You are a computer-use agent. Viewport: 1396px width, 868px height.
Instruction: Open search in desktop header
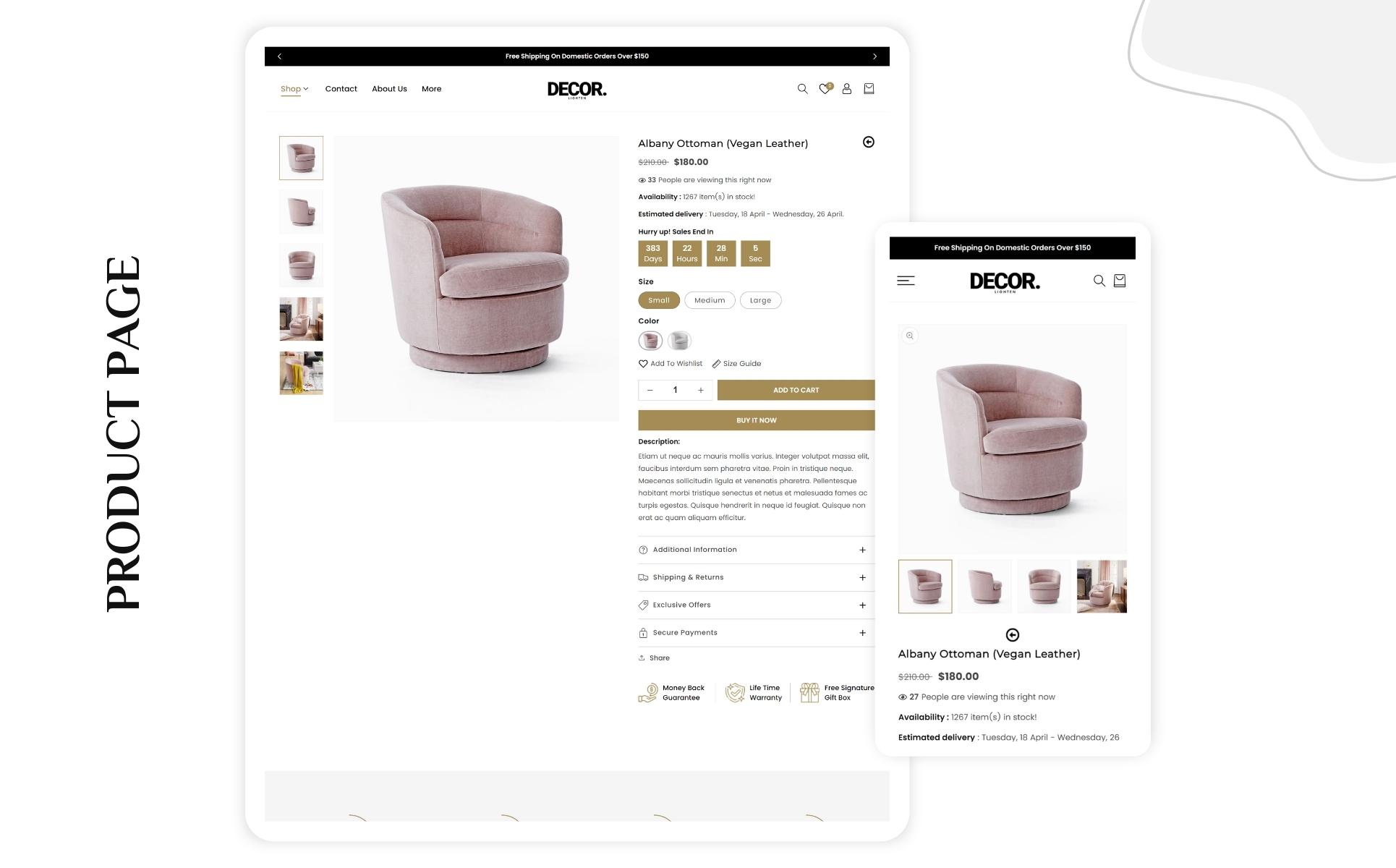802,89
